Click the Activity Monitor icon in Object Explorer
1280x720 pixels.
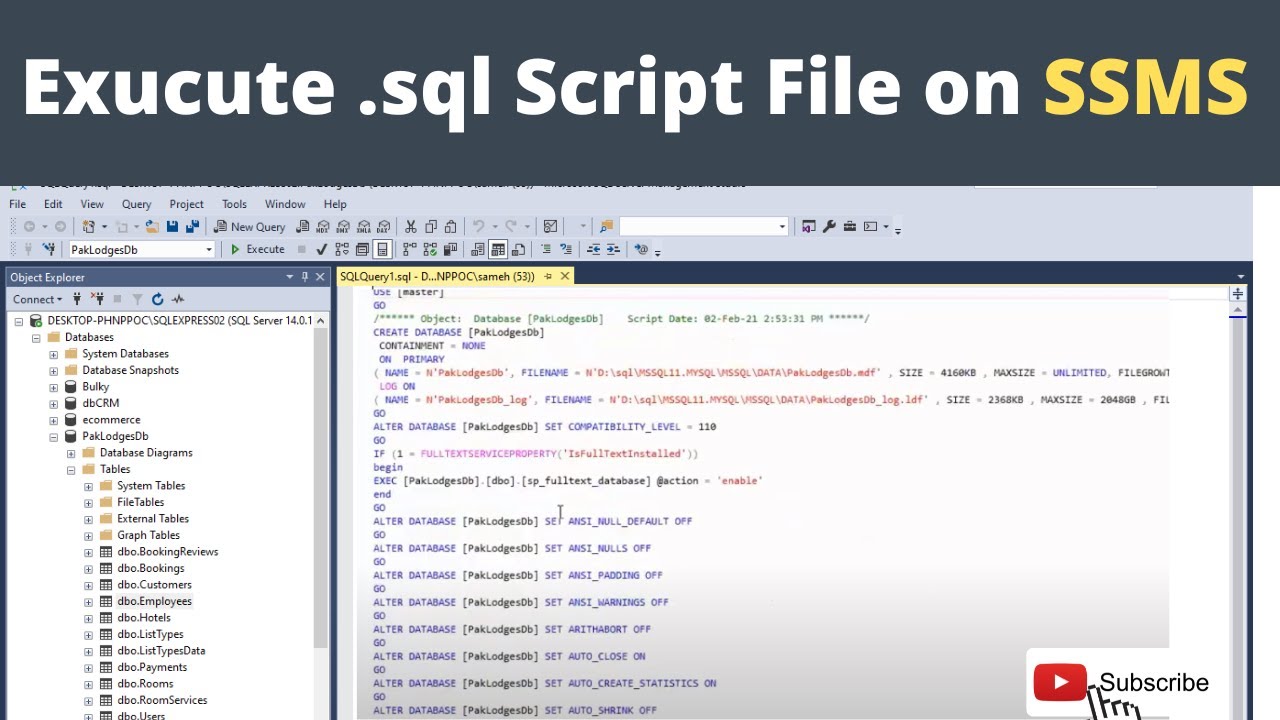pos(178,299)
